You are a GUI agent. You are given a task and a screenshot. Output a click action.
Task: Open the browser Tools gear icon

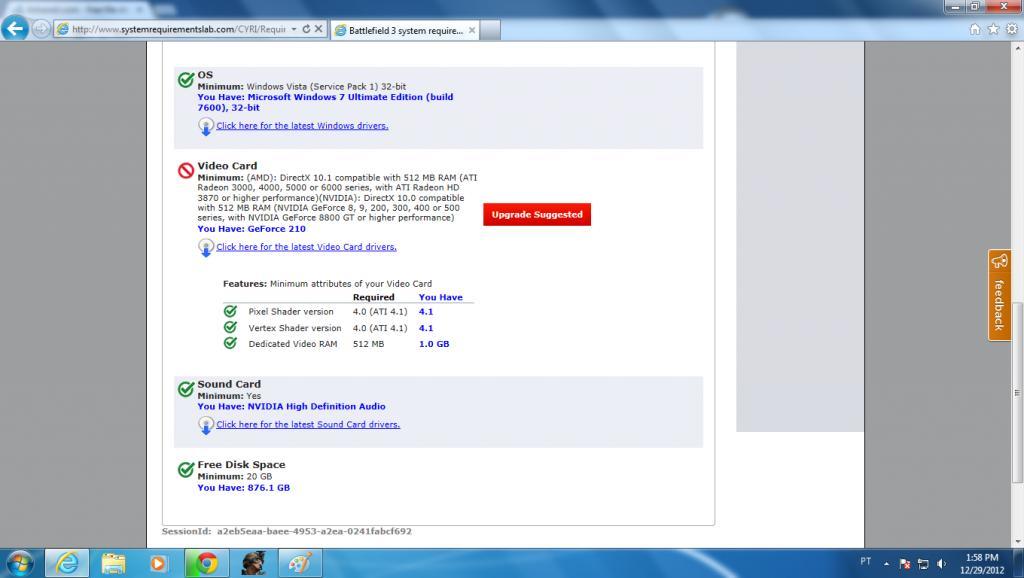click(1012, 29)
